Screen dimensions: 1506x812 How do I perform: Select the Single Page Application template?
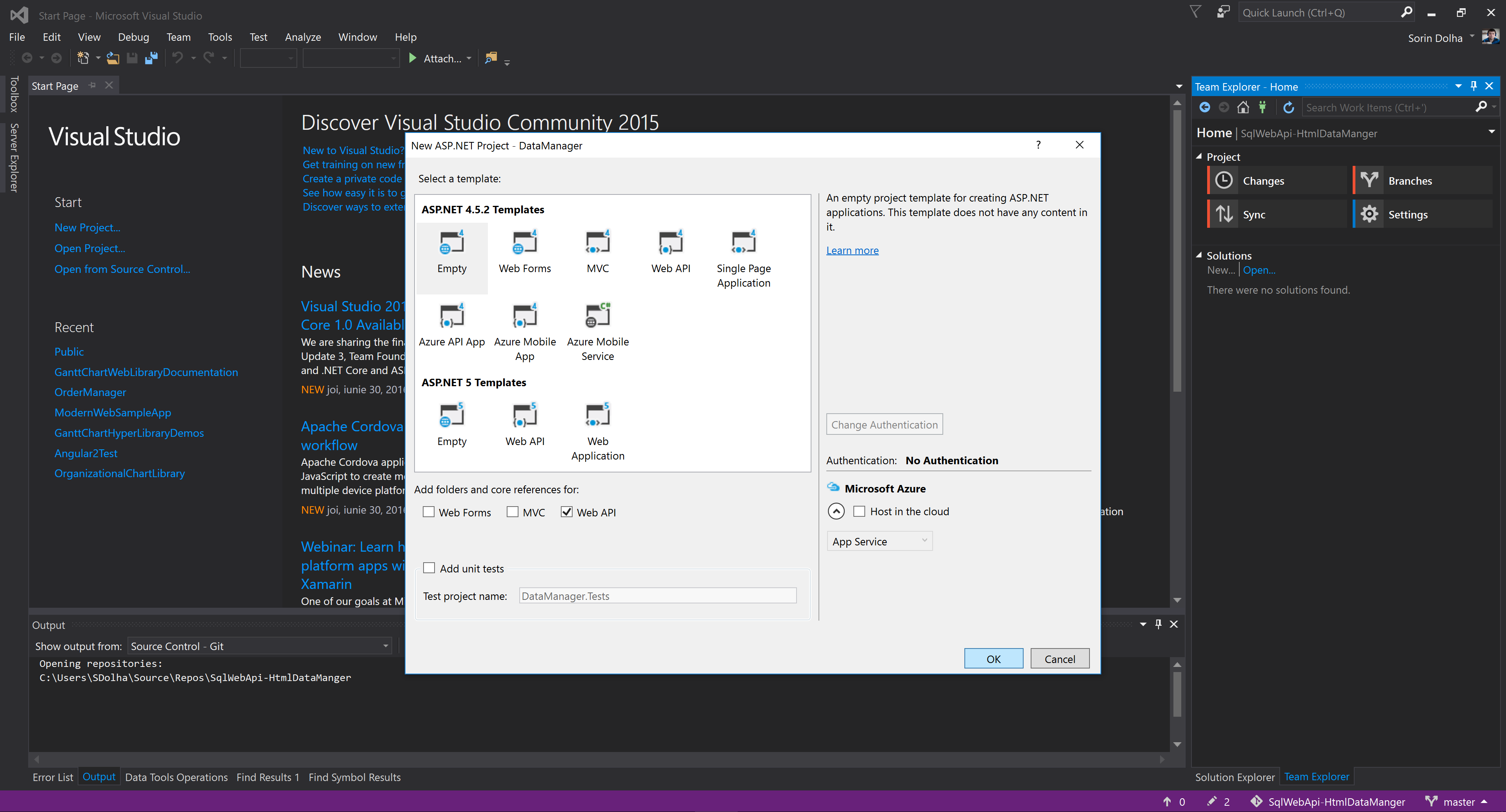coord(743,243)
